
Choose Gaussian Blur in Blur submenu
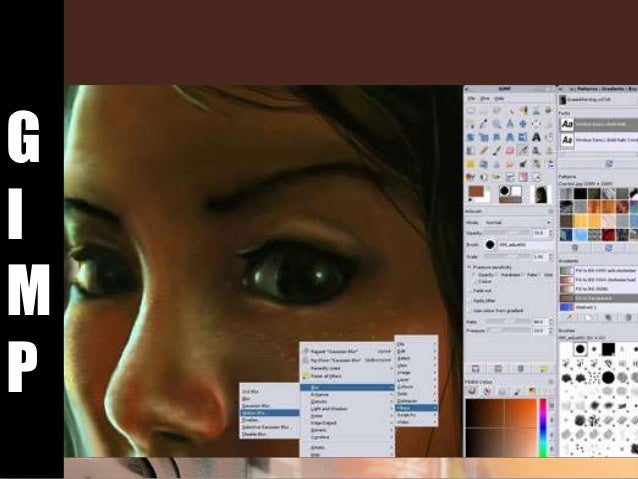click(269, 406)
